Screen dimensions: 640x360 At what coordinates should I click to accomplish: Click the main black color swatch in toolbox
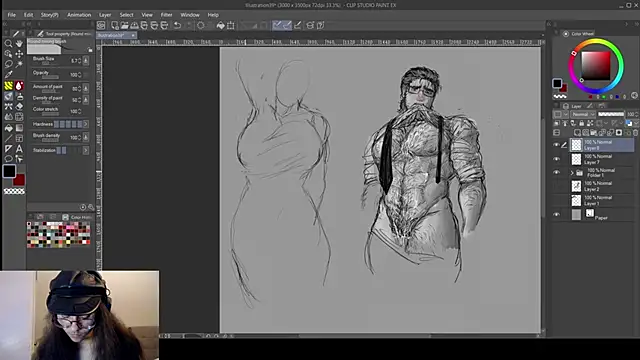(x=9, y=171)
